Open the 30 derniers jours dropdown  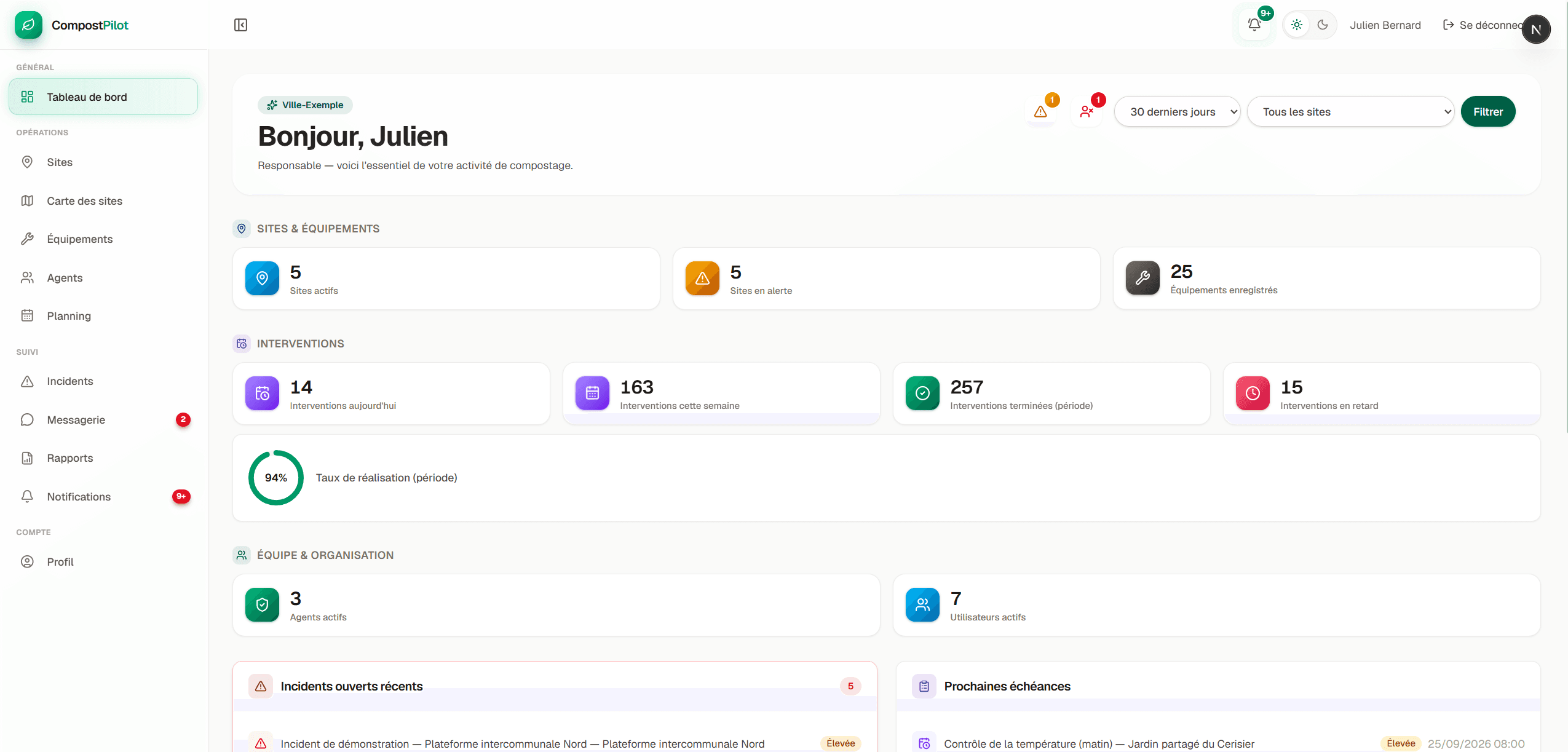click(x=1177, y=112)
